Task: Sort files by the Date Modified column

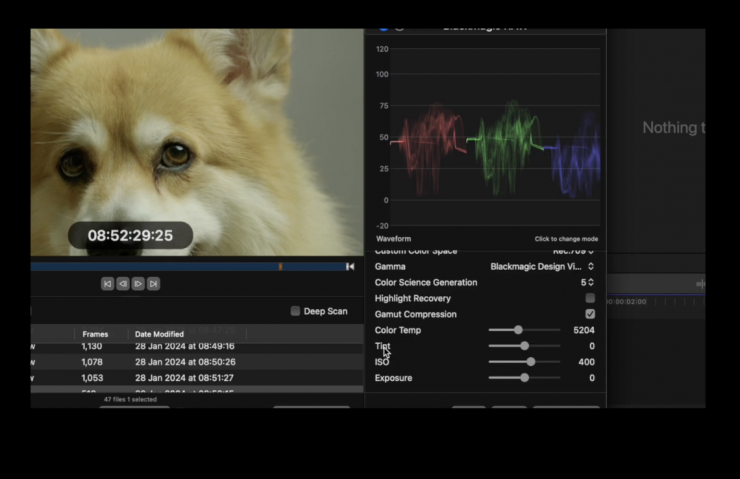Action: click(x=160, y=334)
